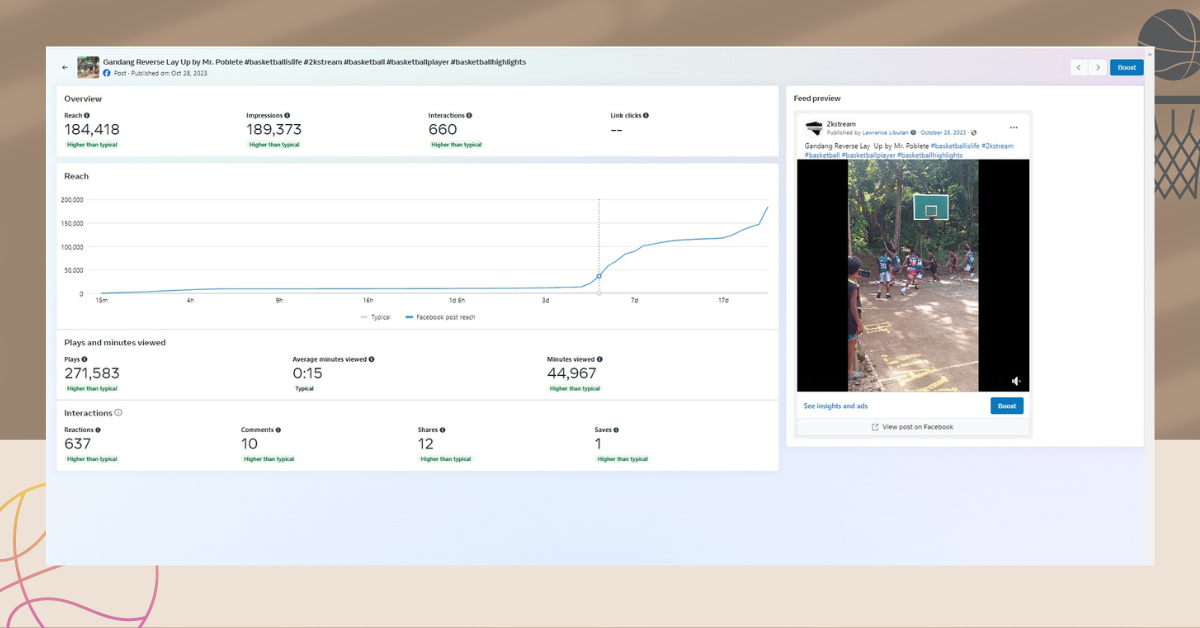Show info for Average minutes viewed
The width and height of the screenshot is (1200, 628).
[370, 359]
